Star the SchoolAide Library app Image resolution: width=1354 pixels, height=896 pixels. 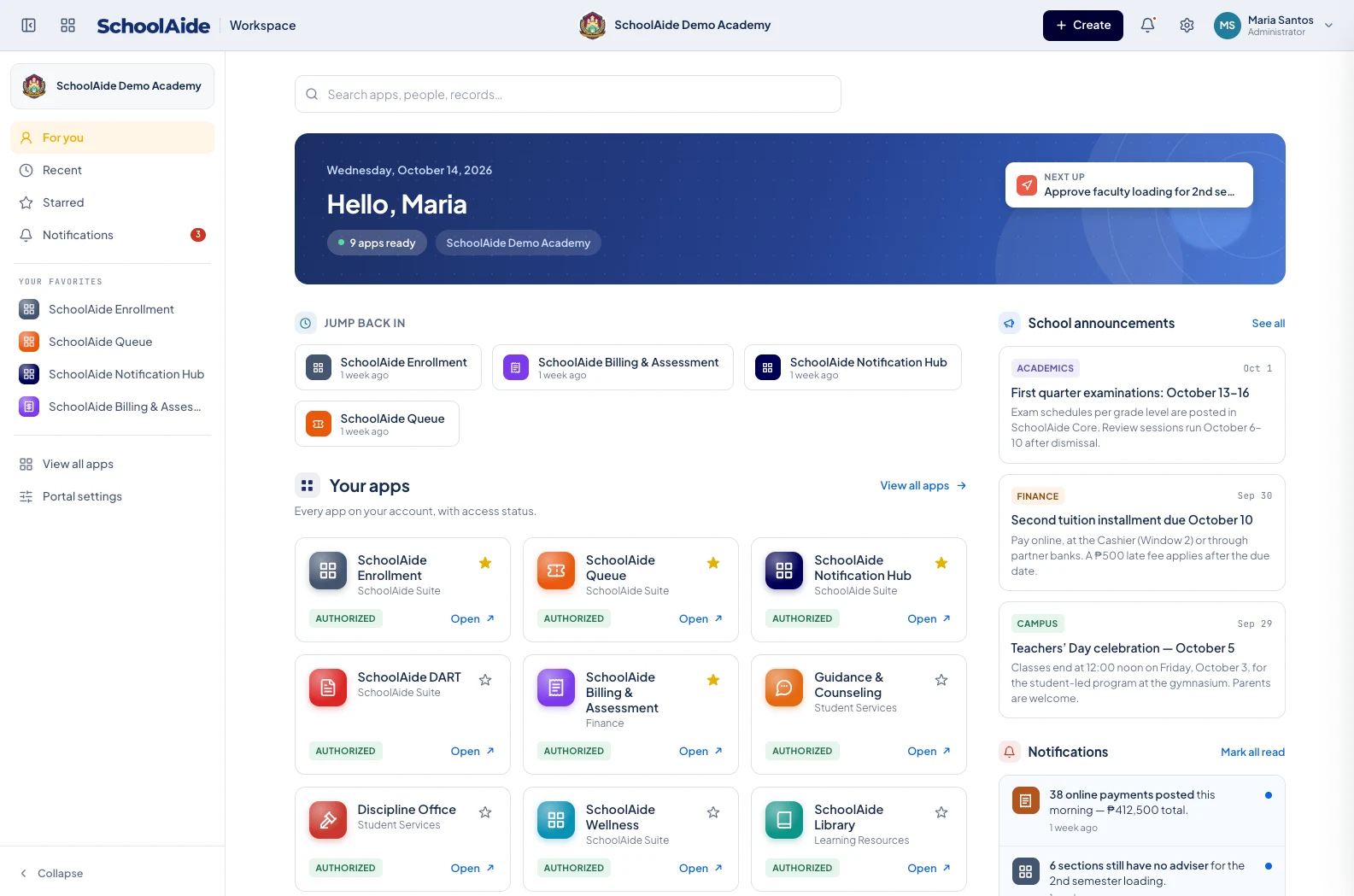pyautogui.click(x=941, y=812)
